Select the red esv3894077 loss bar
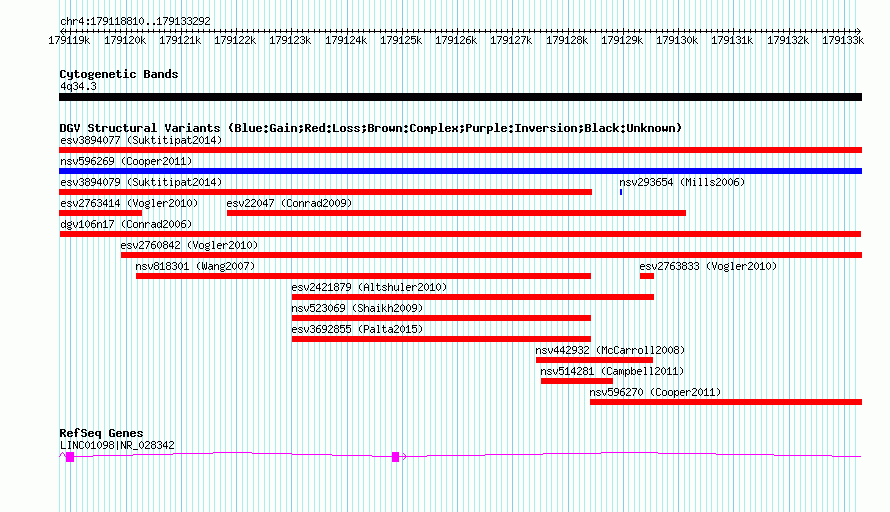This screenshot has width=890, height=512. coord(460,150)
